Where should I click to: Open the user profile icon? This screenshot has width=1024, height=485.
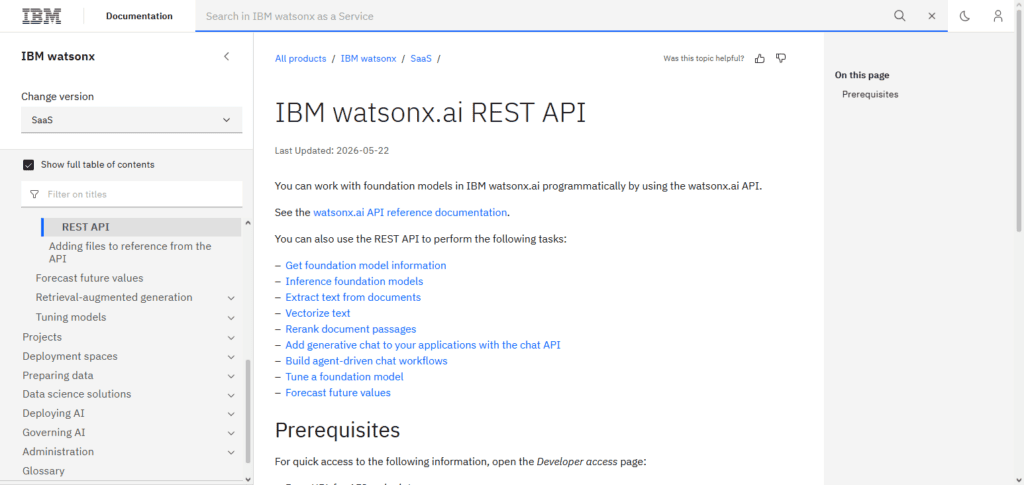point(998,16)
